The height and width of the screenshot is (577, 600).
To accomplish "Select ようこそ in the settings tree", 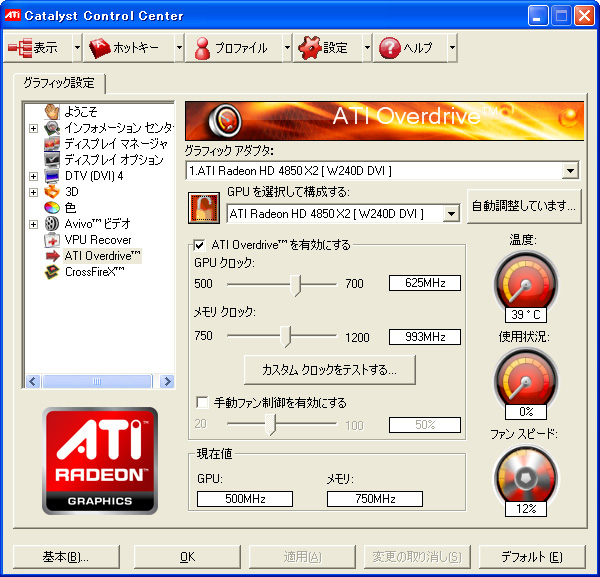I will pyautogui.click(x=81, y=111).
